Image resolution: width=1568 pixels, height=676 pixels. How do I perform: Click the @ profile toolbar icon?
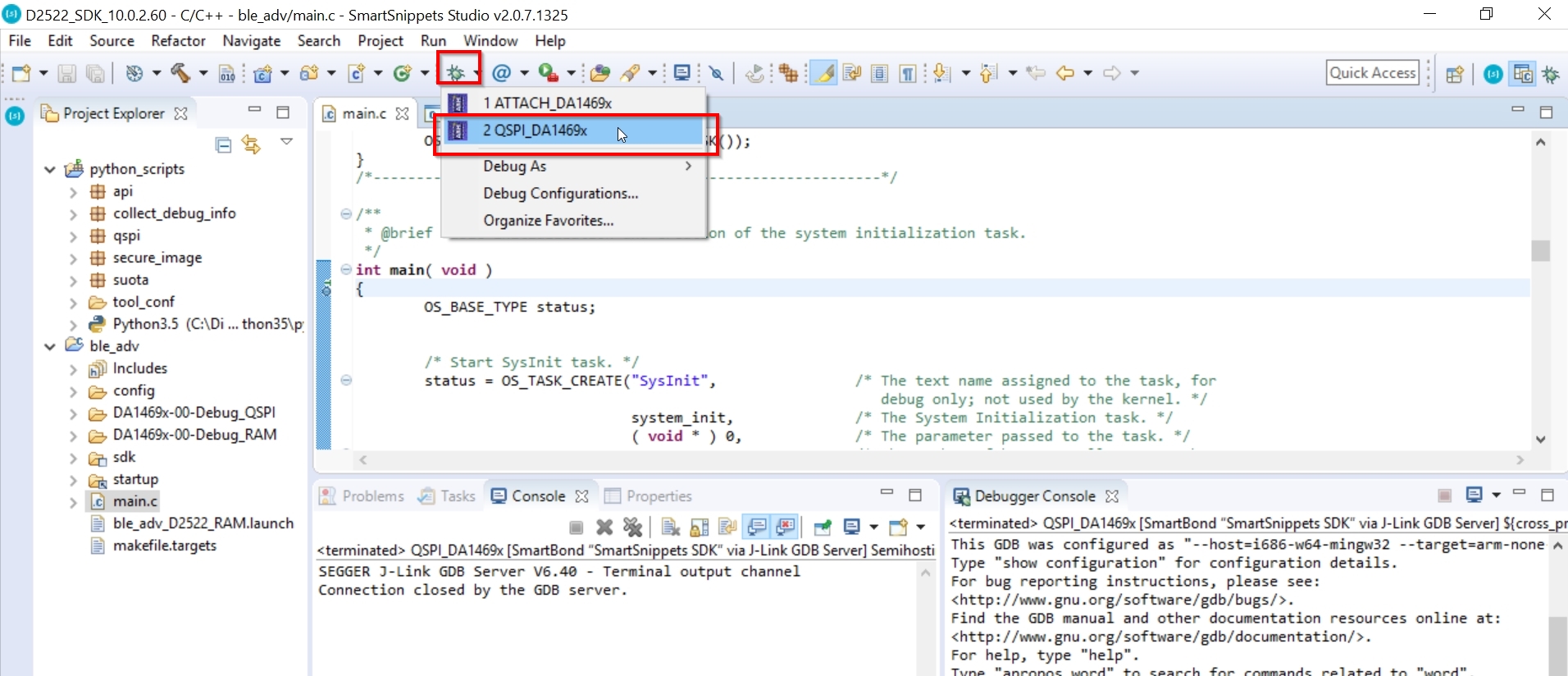501,73
